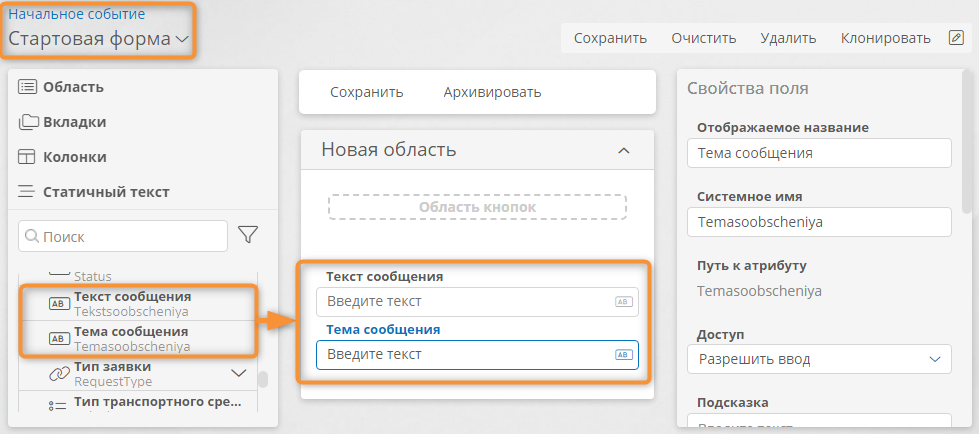The image size is (979, 434).
Task: Click the Текст сообщения field label on form
Action: tap(385, 277)
